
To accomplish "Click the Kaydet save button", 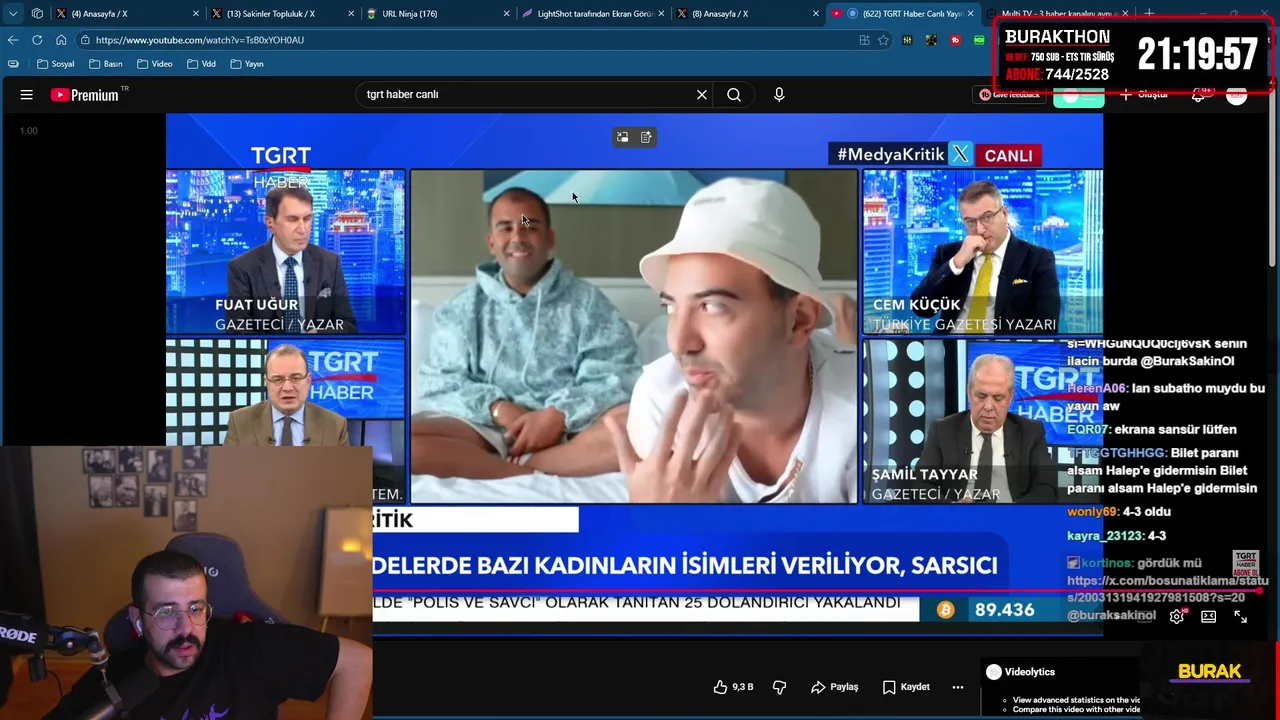I will 906,687.
